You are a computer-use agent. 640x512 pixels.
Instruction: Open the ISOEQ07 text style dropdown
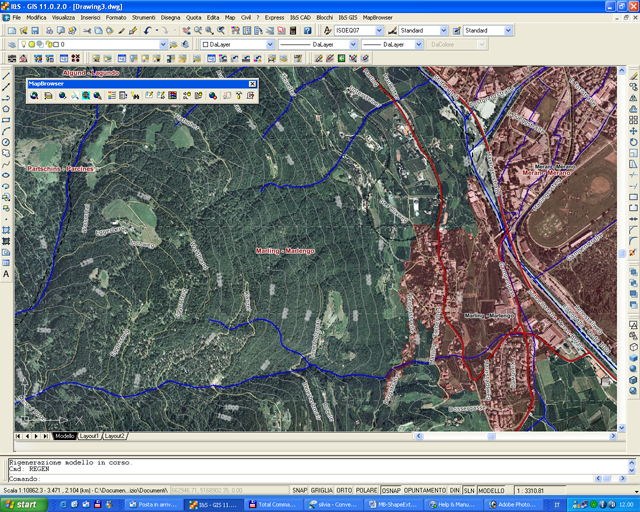pyautogui.click(x=378, y=31)
